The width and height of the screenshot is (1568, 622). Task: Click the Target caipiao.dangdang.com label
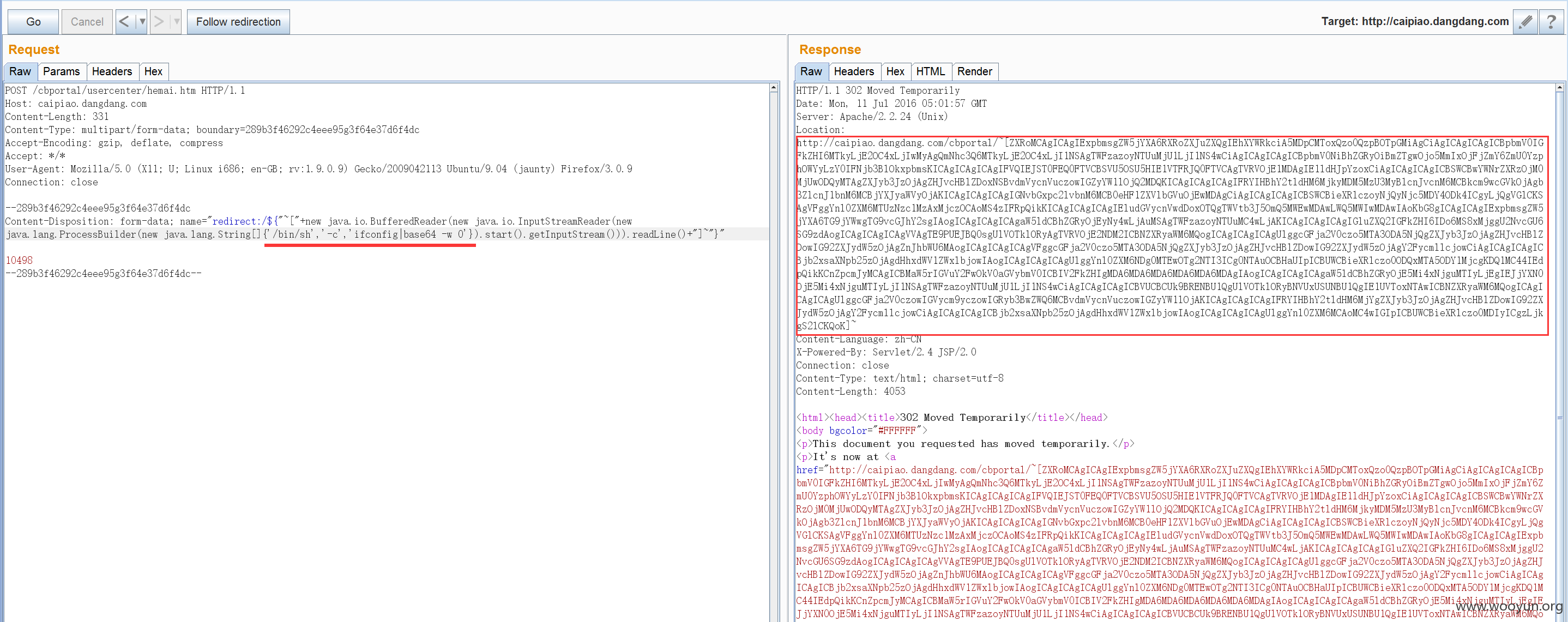1415,22
